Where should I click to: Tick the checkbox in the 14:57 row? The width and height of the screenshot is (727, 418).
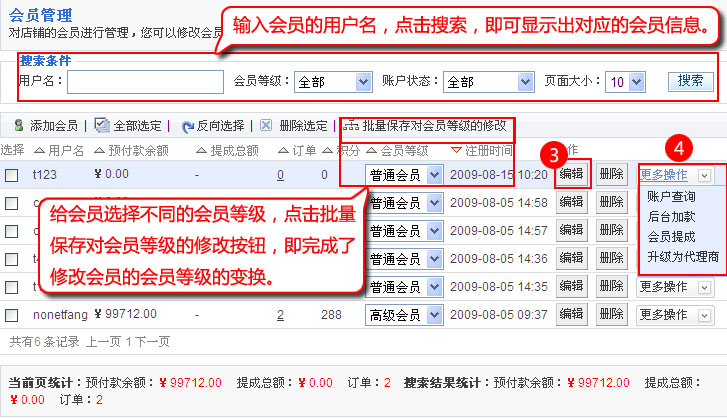pos(12,231)
